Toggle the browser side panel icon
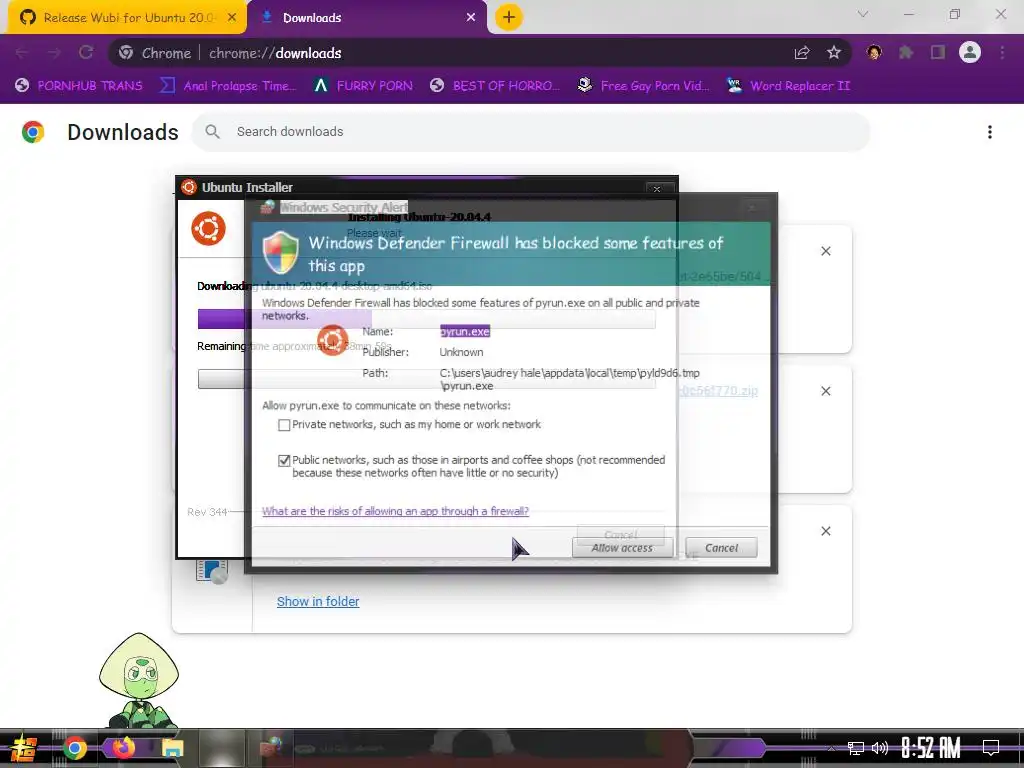Image resolution: width=1024 pixels, height=768 pixels. (938, 52)
